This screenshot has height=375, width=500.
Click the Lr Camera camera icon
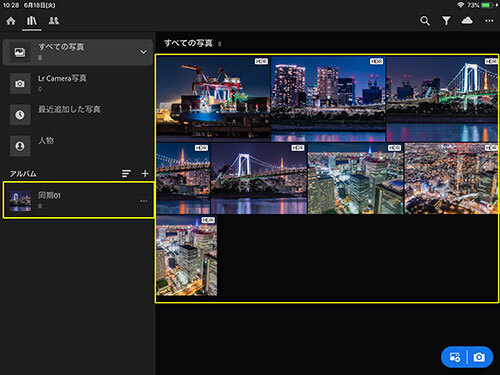pos(20,83)
